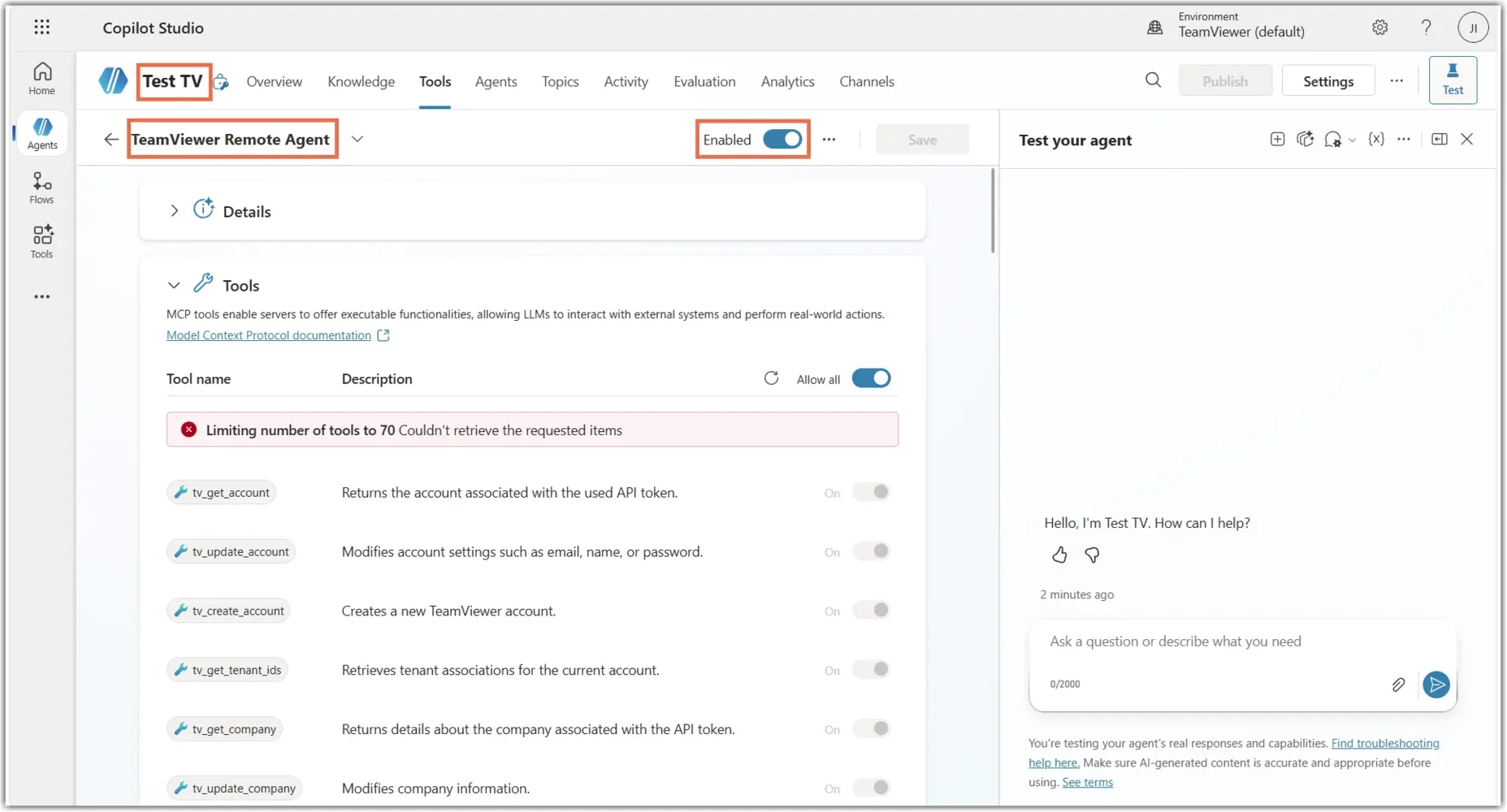1507x812 pixels.
Task: Open the external Model Context Protocol link icon
Action: 383,335
